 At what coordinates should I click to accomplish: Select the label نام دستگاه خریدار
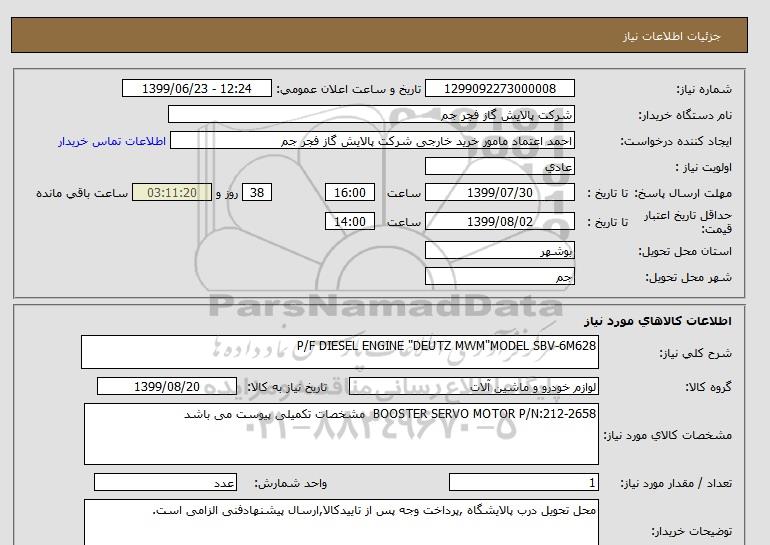(685, 115)
